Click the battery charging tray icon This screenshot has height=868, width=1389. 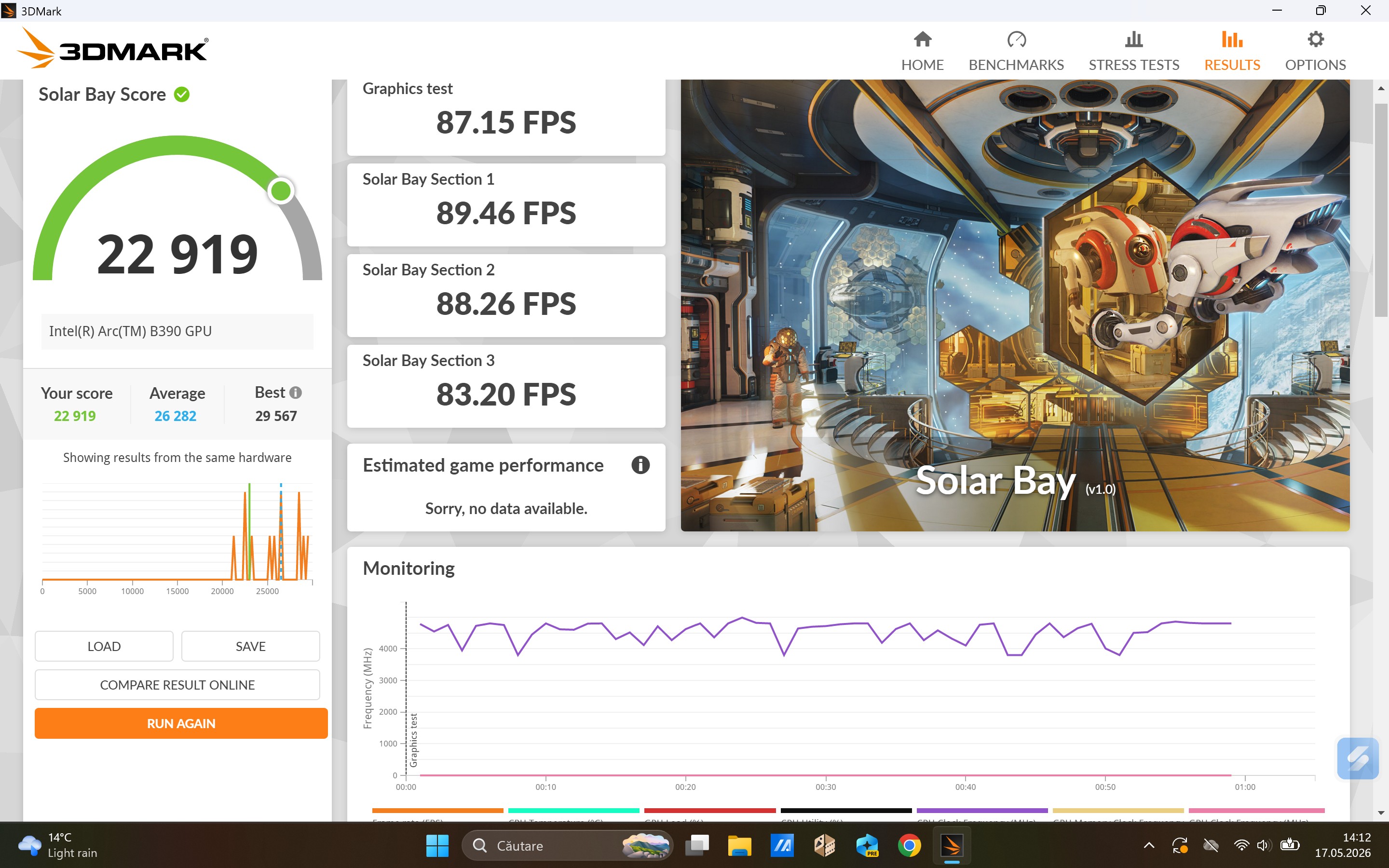tap(1290, 845)
